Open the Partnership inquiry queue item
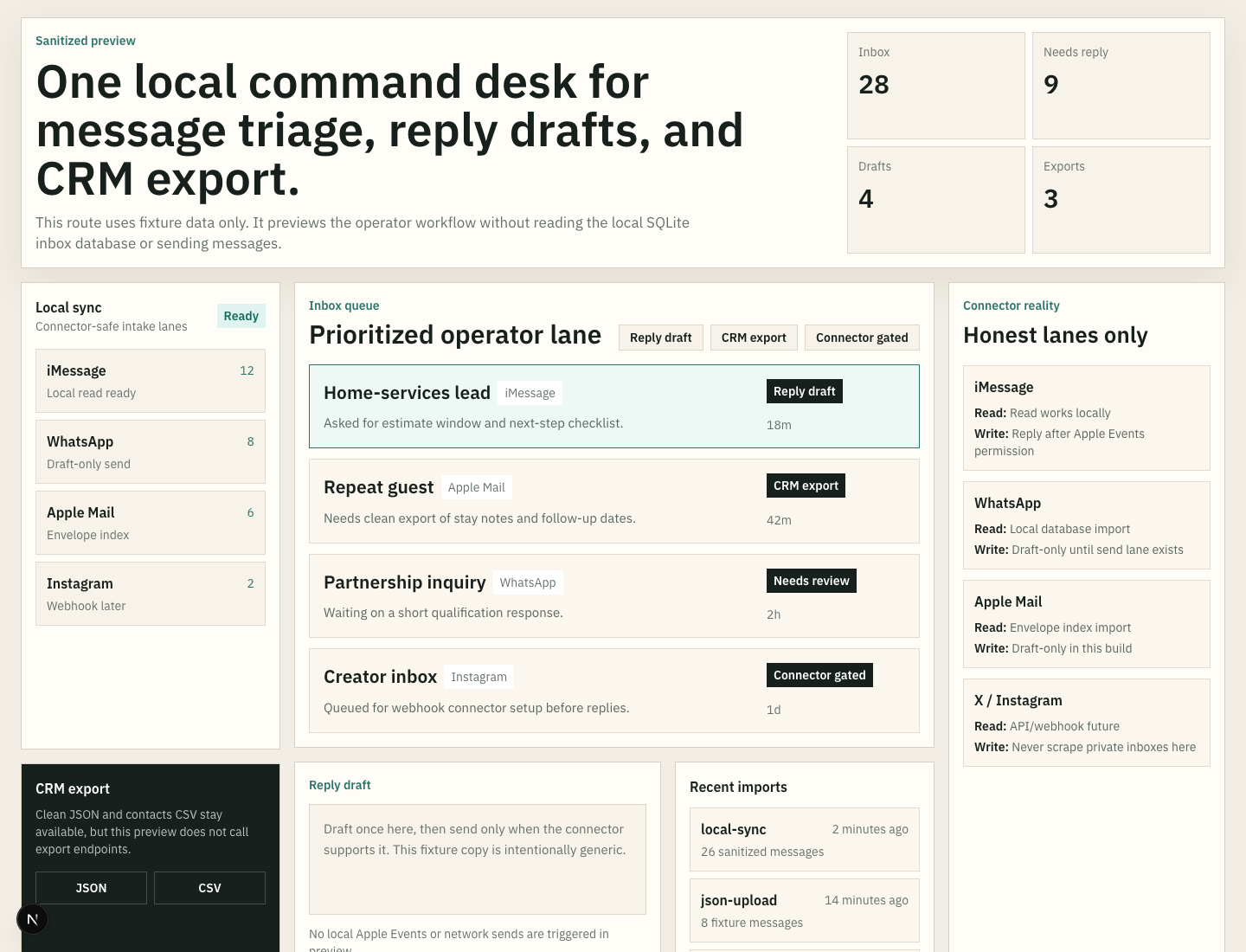This screenshot has height=952, width=1246. coord(614,596)
